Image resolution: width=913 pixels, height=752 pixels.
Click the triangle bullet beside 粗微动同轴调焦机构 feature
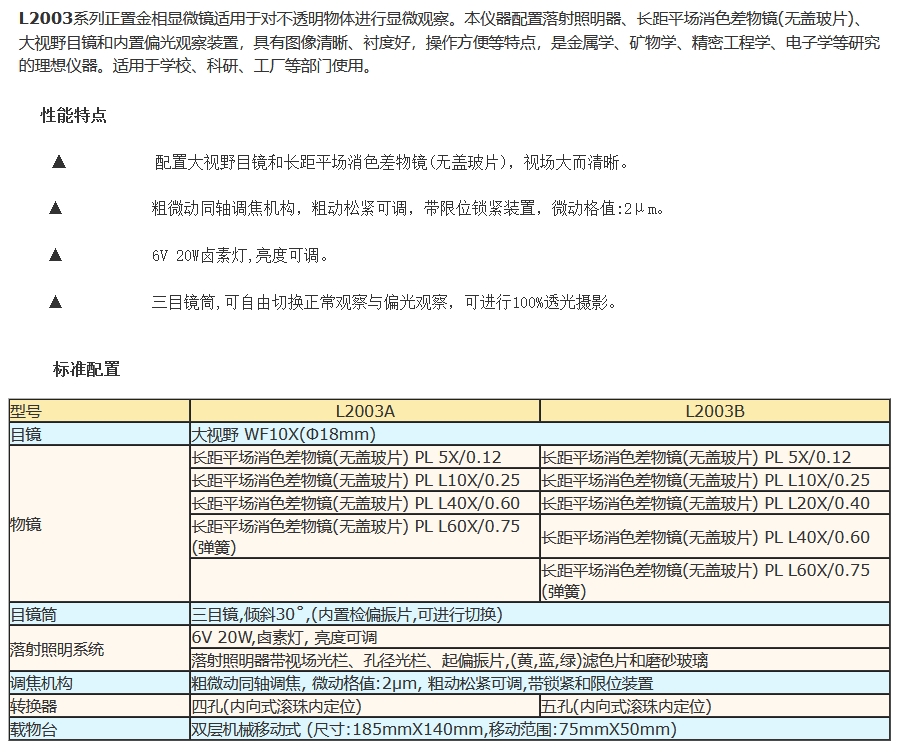(x=56, y=208)
